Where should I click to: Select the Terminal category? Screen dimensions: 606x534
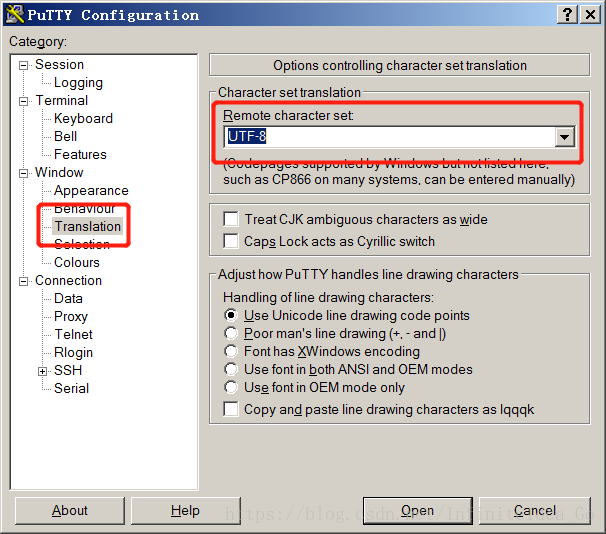coord(61,100)
